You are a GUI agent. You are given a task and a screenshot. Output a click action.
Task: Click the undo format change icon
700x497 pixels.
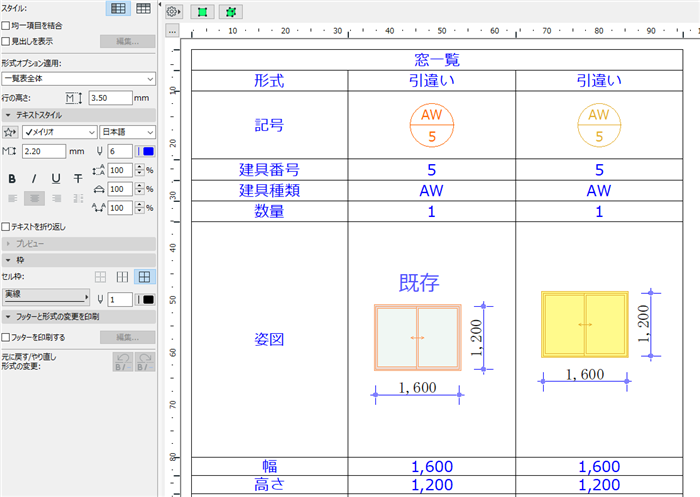123,362
